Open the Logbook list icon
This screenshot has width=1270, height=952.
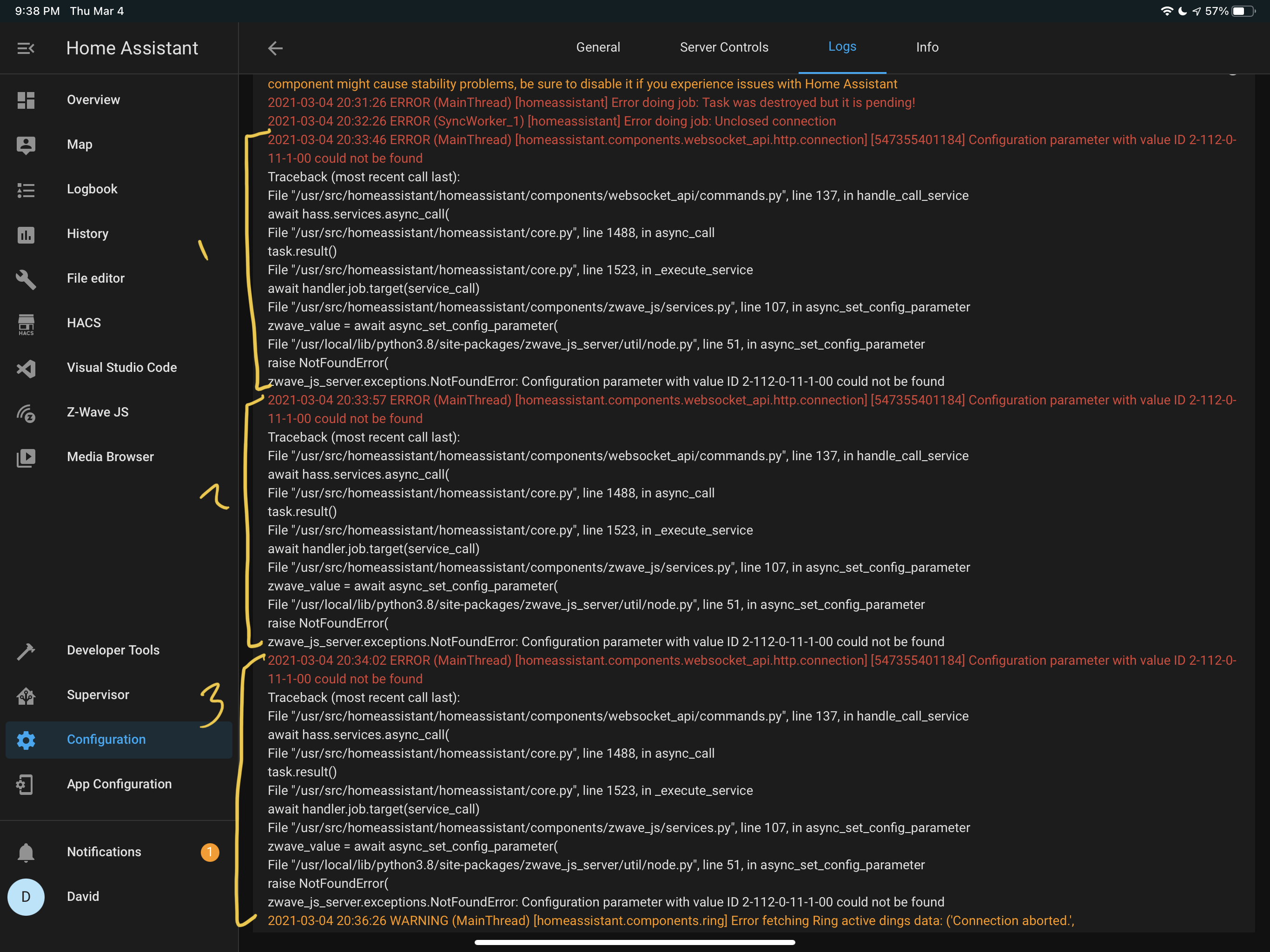[26, 190]
